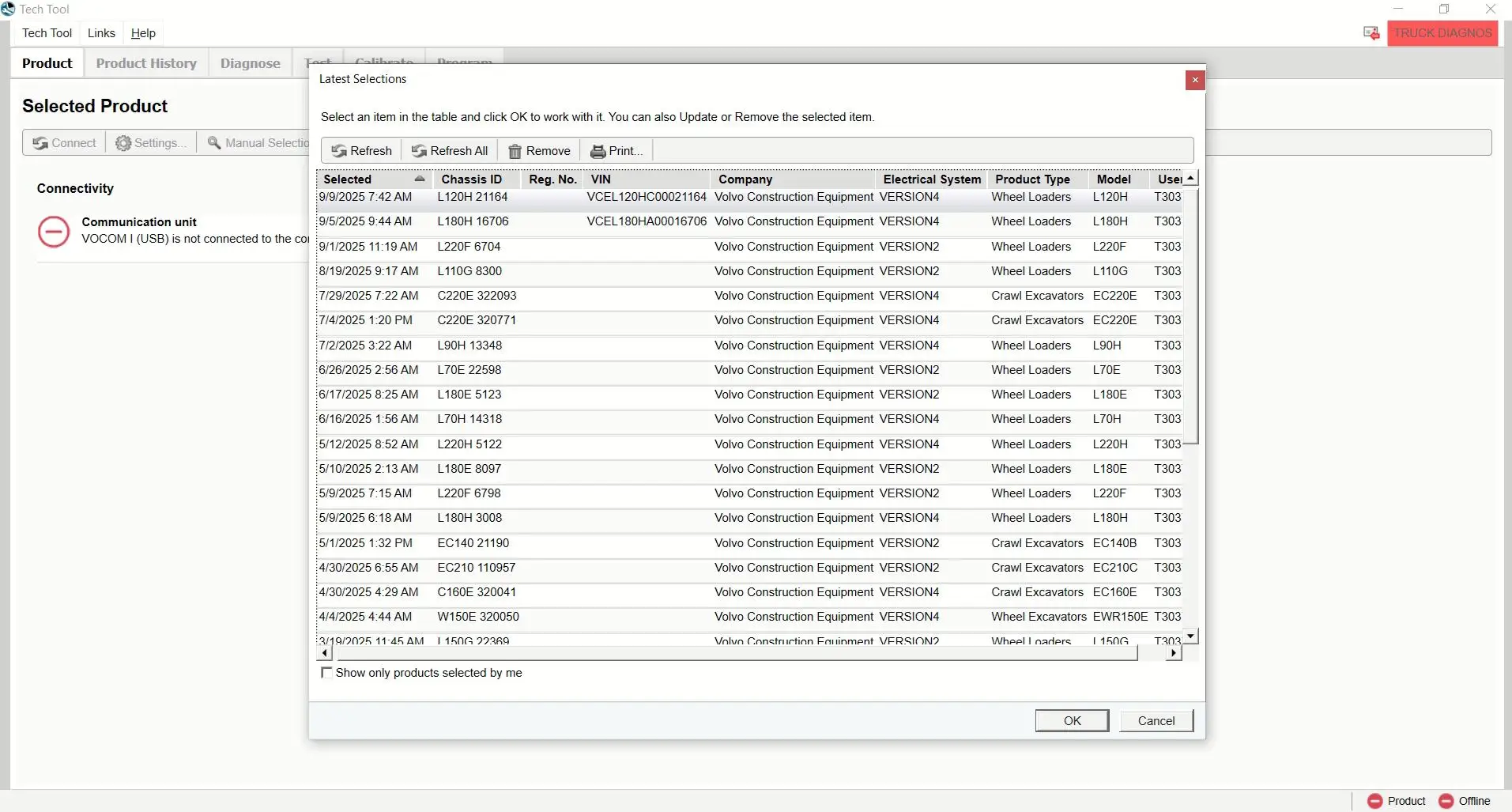The height and width of the screenshot is (812, 1512).
Task: Click date cell 5/1/2025 1:32 PM
Action: [366, 543]
